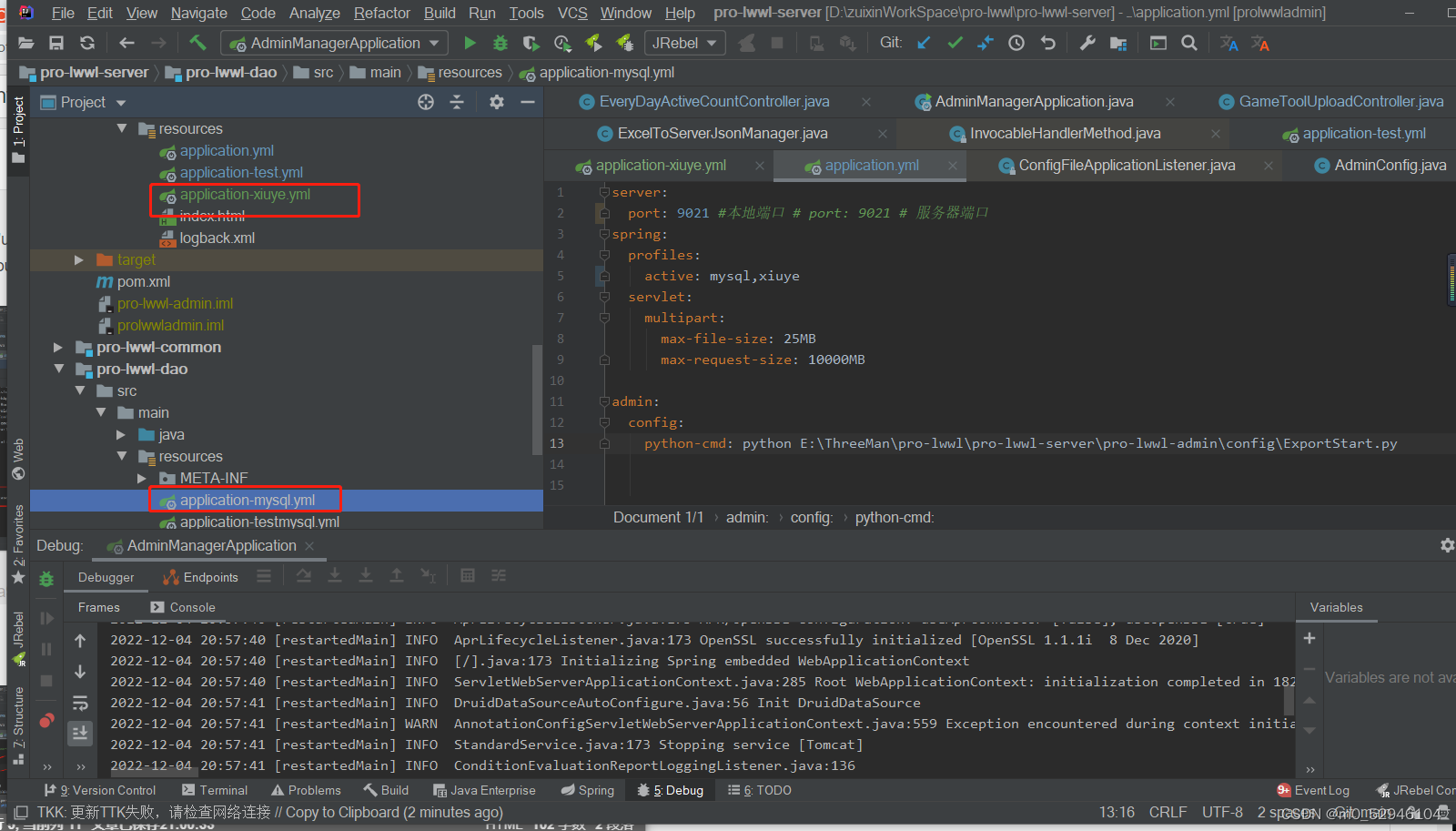The image size is (1456, 831).
Task: Synchronize files with the refresh icon
Action: (87, 43)
